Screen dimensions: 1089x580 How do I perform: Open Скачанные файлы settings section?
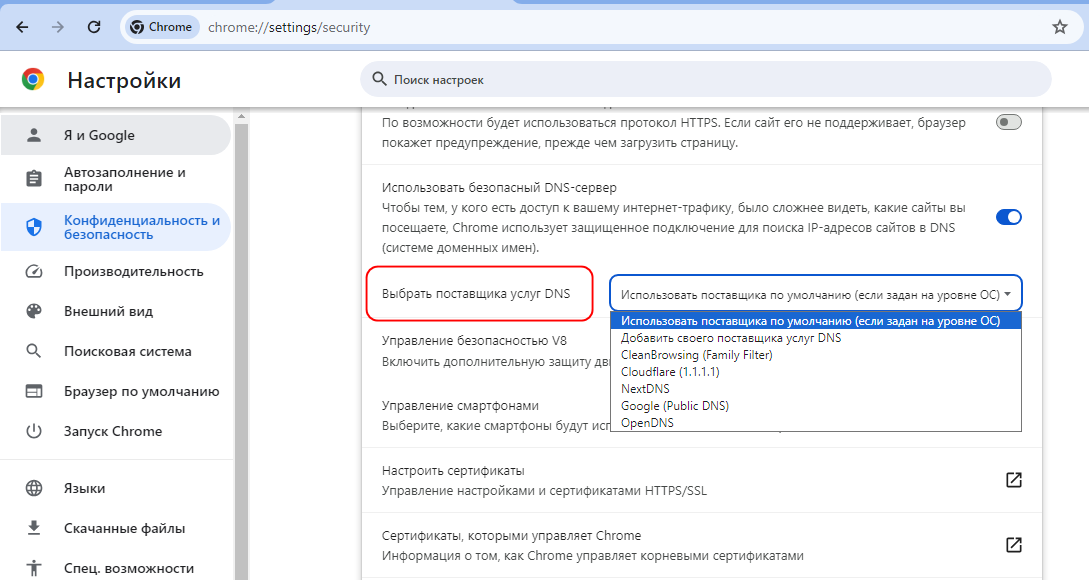click(116, 528)
